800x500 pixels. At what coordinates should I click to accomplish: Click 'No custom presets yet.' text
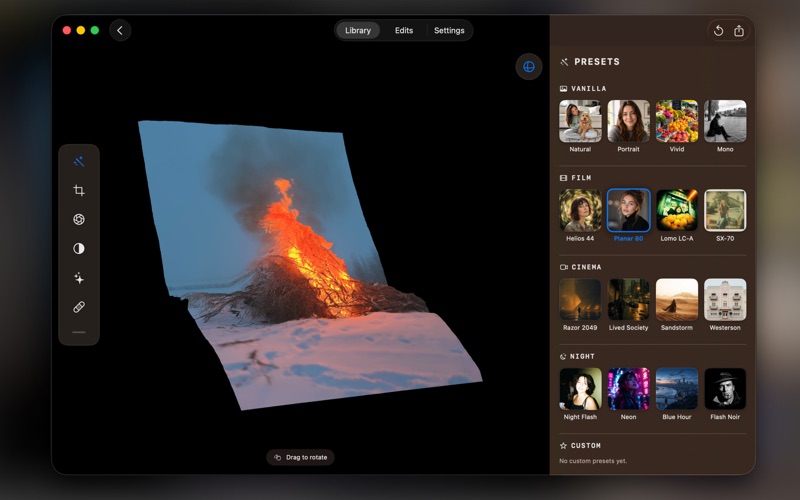593,461
